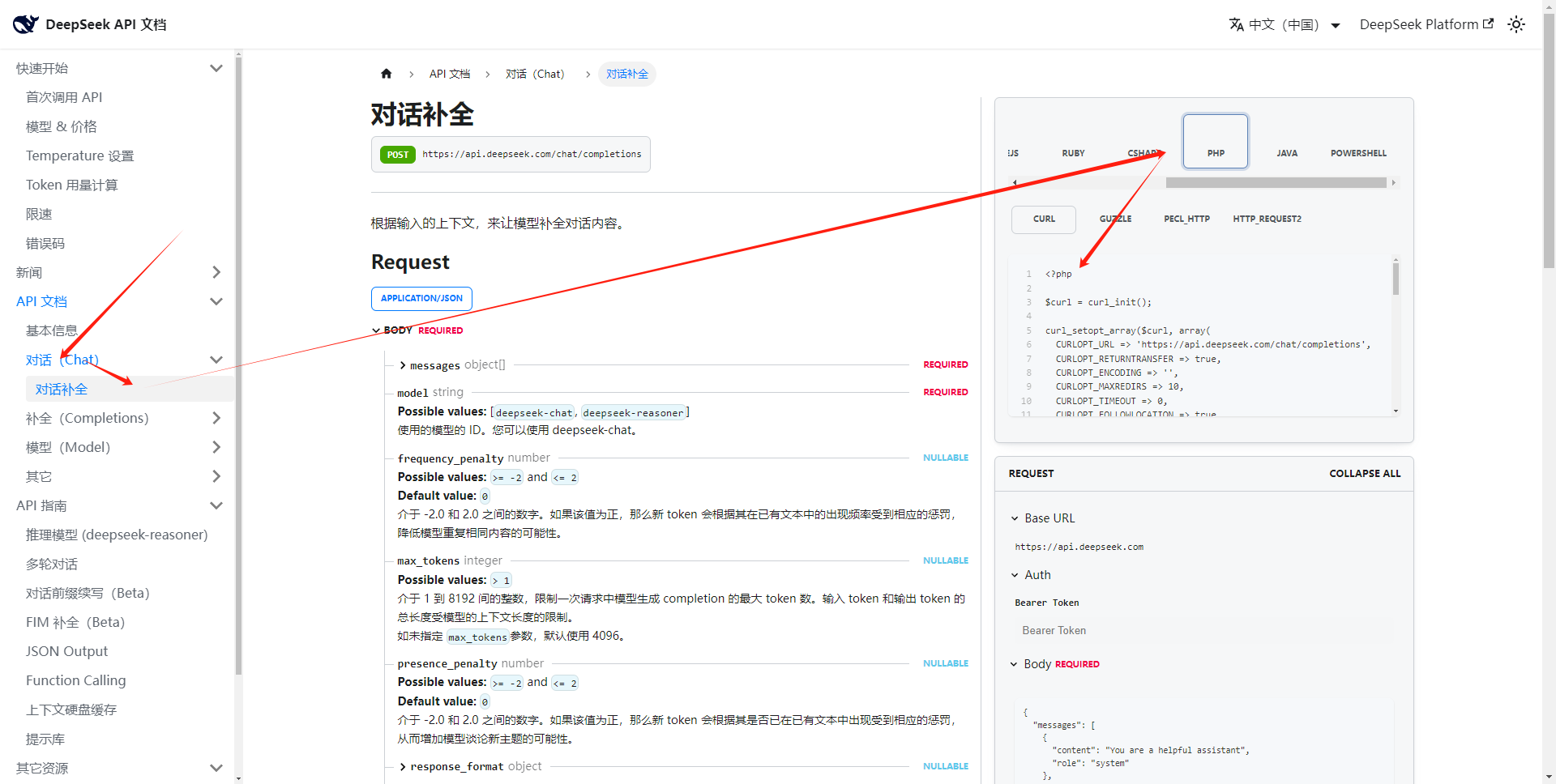Click the API endpoint URL text
The width and height of the screenshot is (1556, 784).
(x=532, y=154)
